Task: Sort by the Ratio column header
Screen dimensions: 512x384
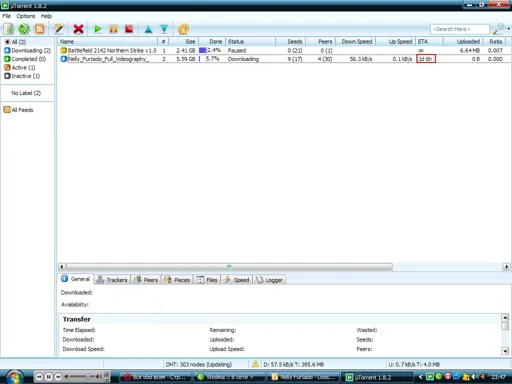Action: 496,42
